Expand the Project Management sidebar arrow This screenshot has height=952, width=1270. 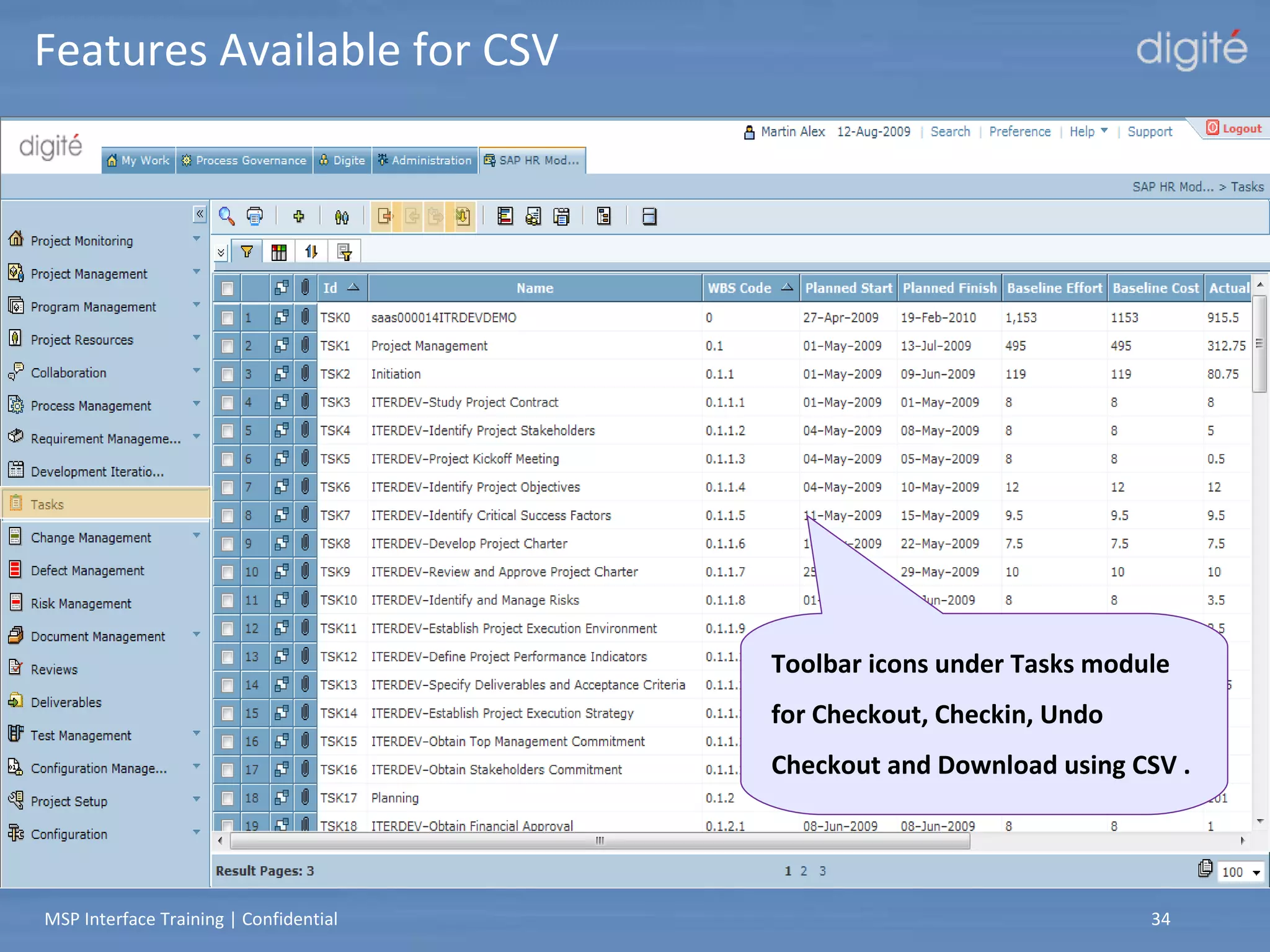tap(197, 271)
